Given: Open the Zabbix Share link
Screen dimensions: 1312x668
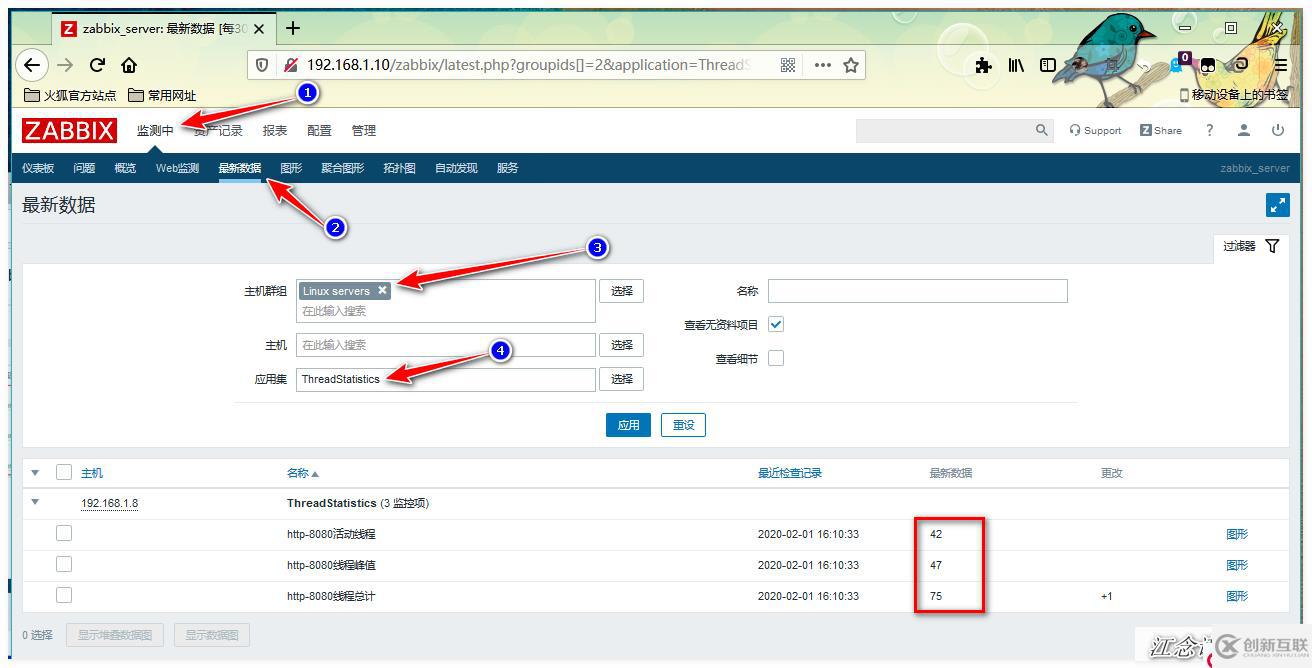Looking at the screenshot, I should click(x=1160, y=130).
